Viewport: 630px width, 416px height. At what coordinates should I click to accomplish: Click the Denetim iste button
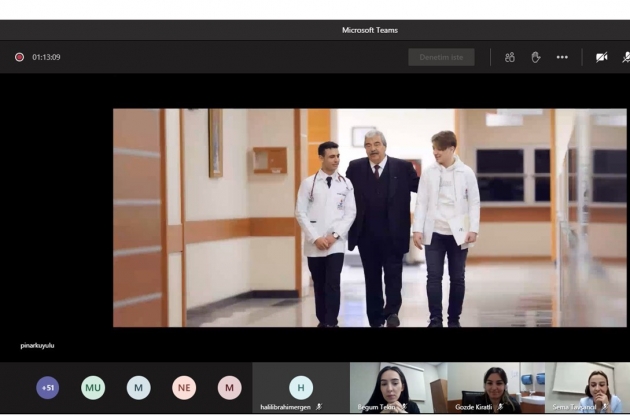[441, 57]
